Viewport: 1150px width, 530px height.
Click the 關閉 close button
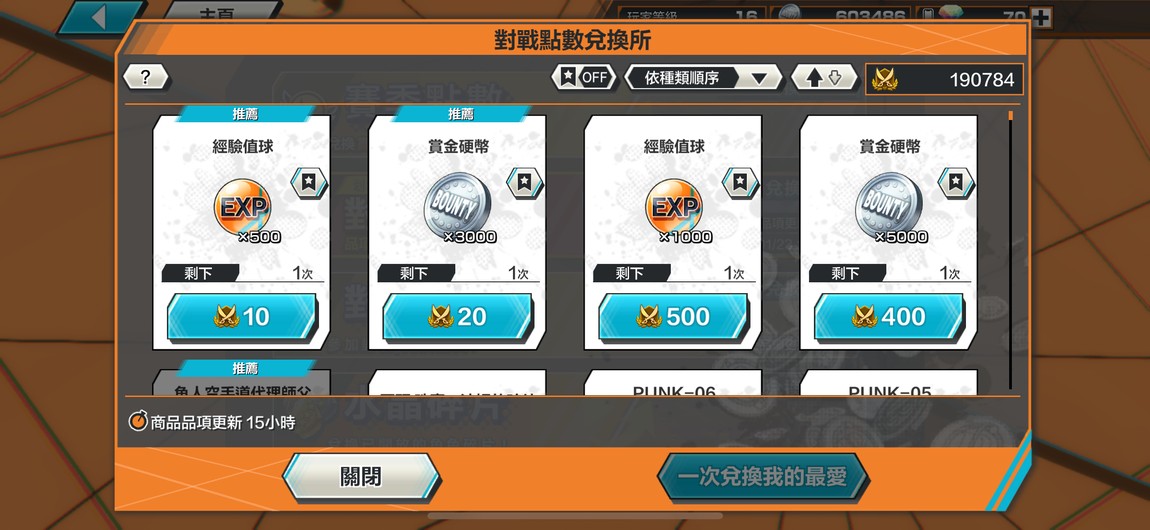362,477
